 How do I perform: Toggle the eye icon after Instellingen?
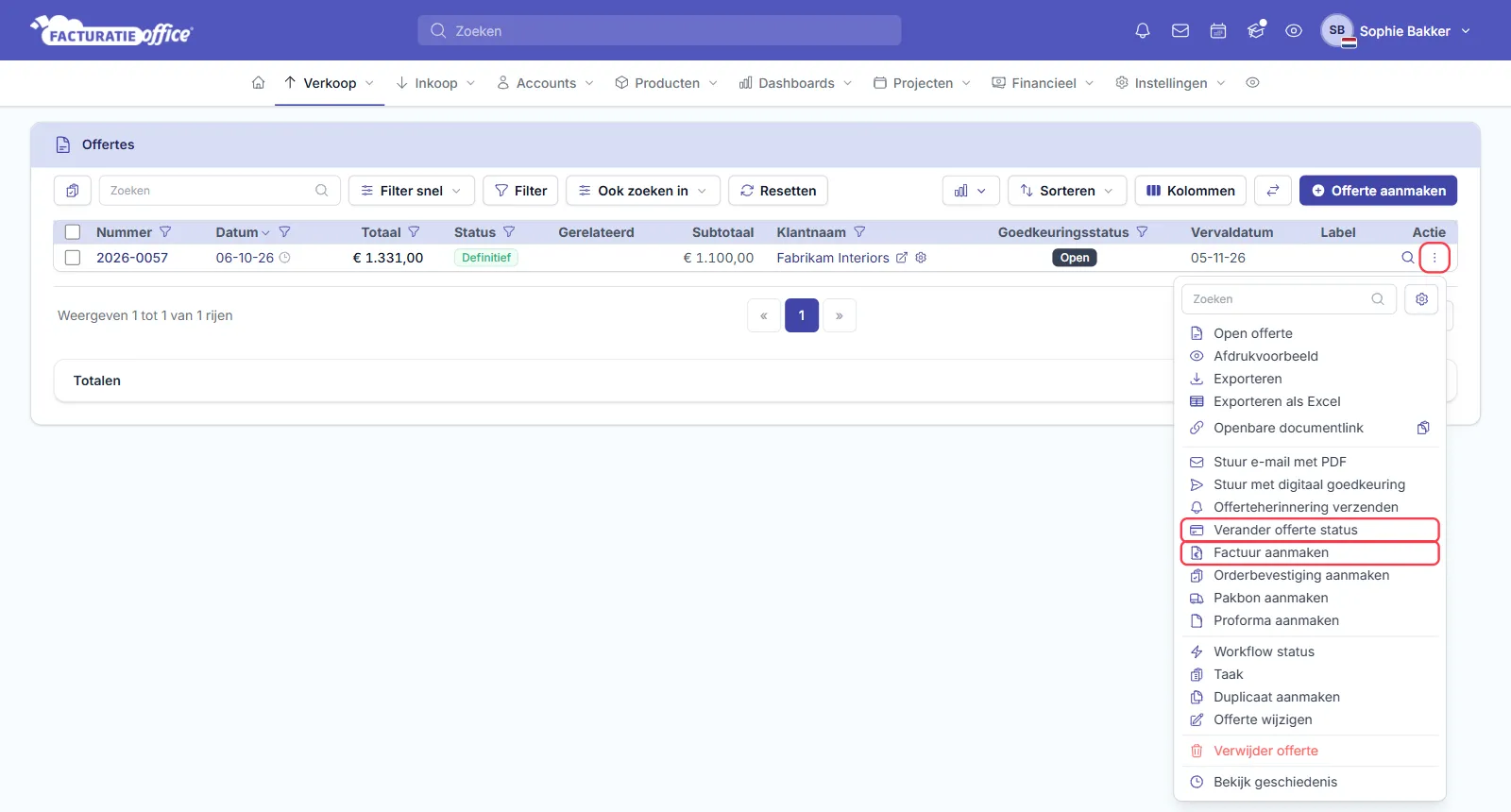(x=1252, y=83)
